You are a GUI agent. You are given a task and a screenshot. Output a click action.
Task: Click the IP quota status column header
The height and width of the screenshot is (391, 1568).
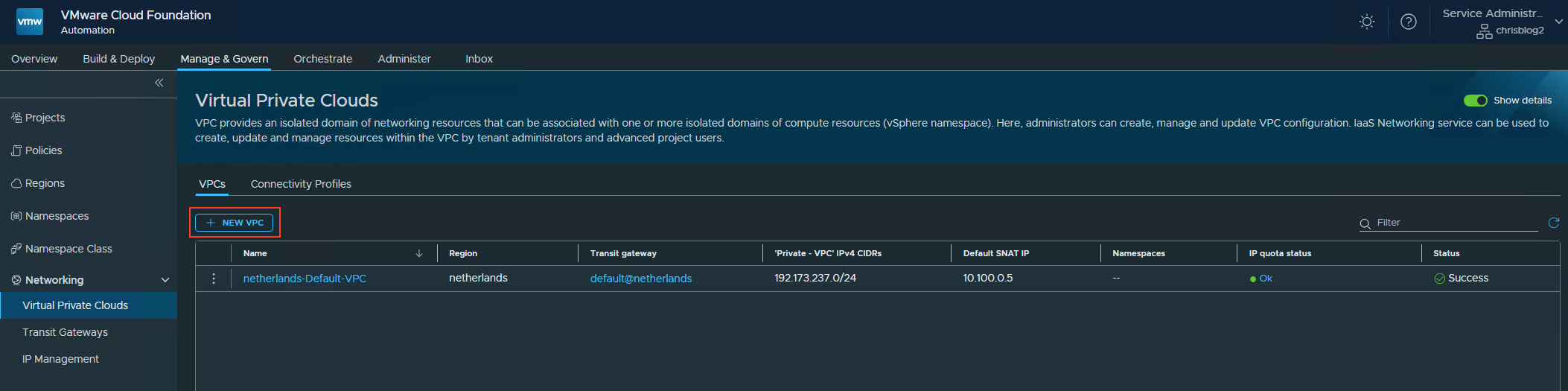(1280, 253)
